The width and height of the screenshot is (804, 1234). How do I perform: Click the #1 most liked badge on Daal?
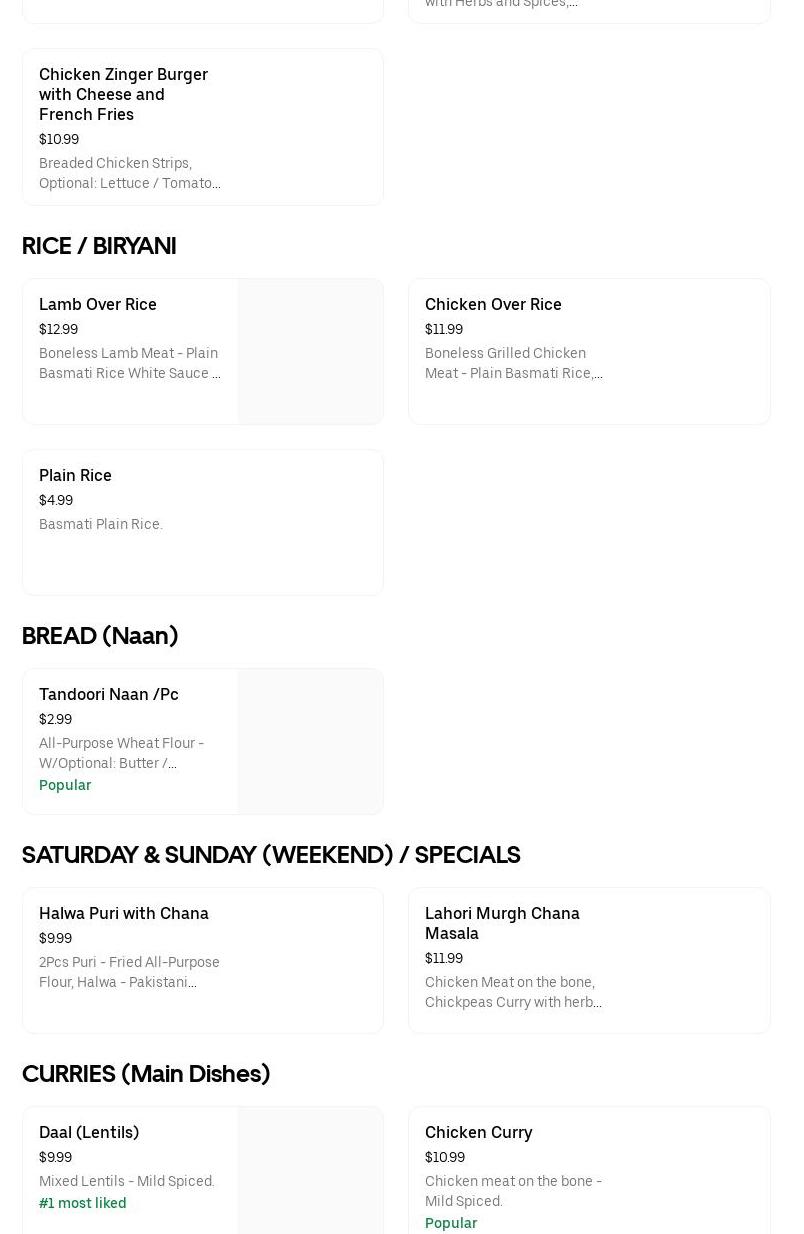82,1203
